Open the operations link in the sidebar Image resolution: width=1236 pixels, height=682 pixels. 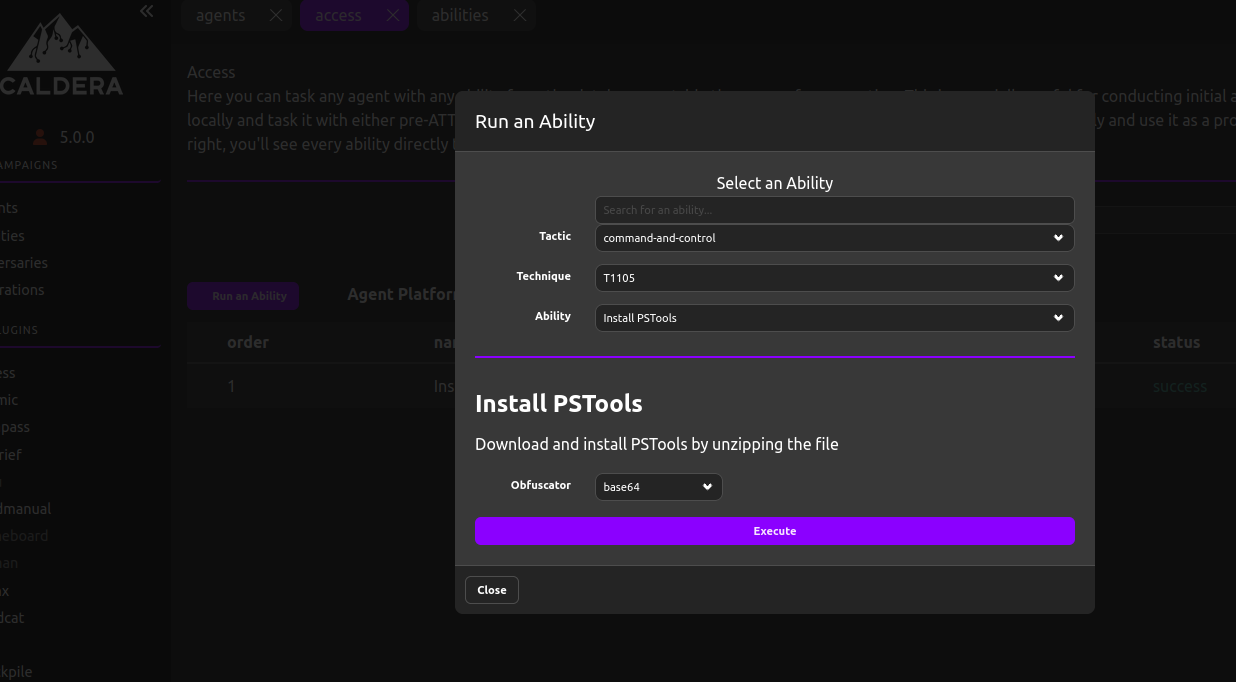(20, 290)
